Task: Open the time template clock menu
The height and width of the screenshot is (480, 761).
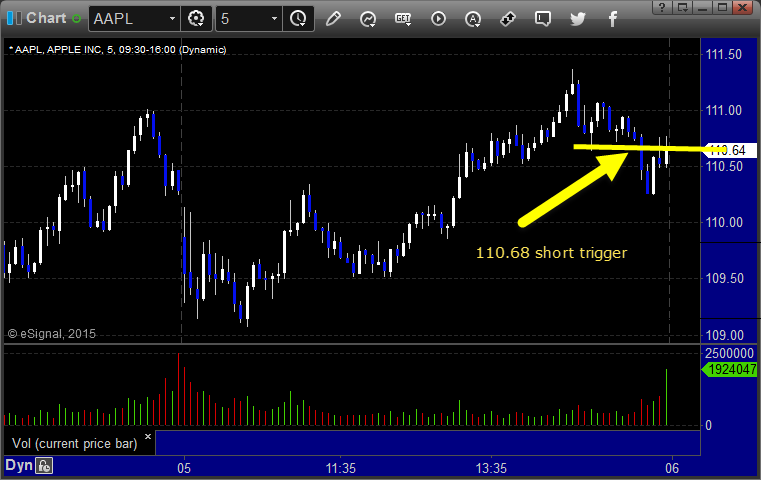Action: 298,19
